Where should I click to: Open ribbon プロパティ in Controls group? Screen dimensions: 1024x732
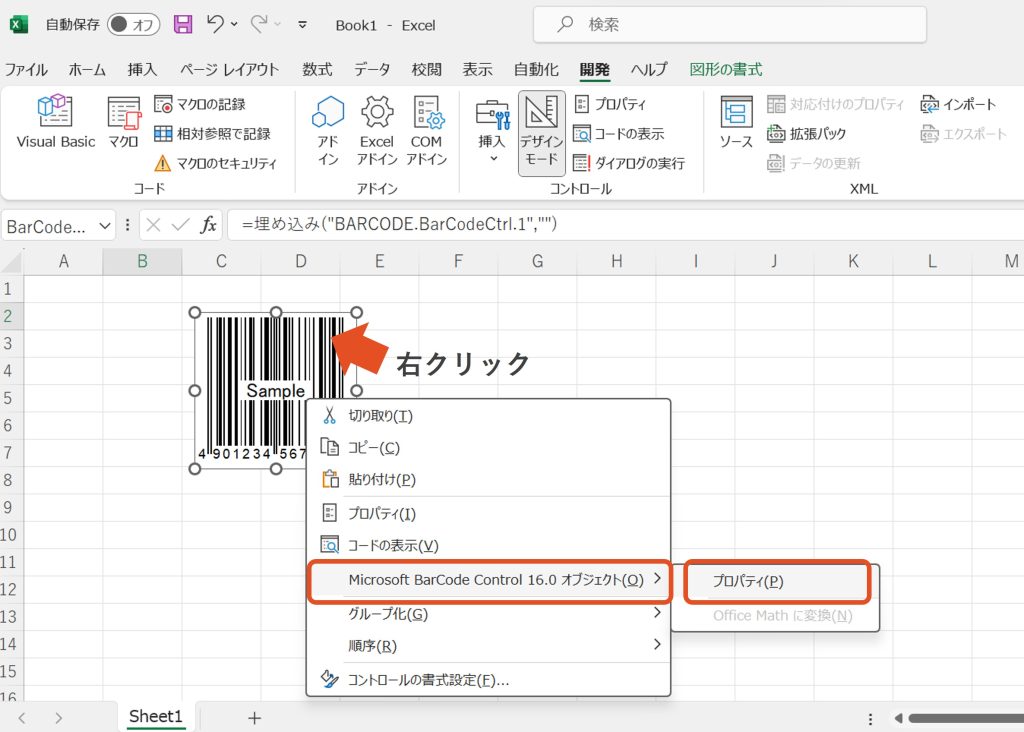tap(610, 104)
